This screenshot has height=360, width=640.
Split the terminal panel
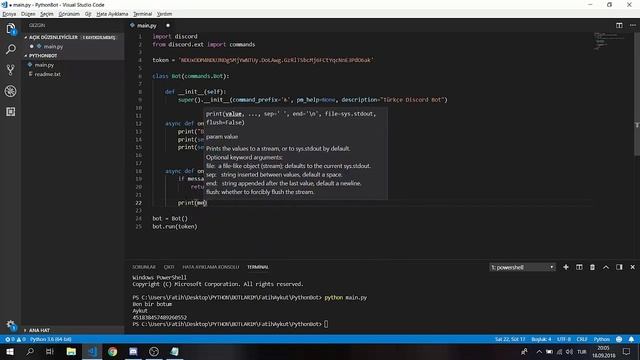coord(579,267)
